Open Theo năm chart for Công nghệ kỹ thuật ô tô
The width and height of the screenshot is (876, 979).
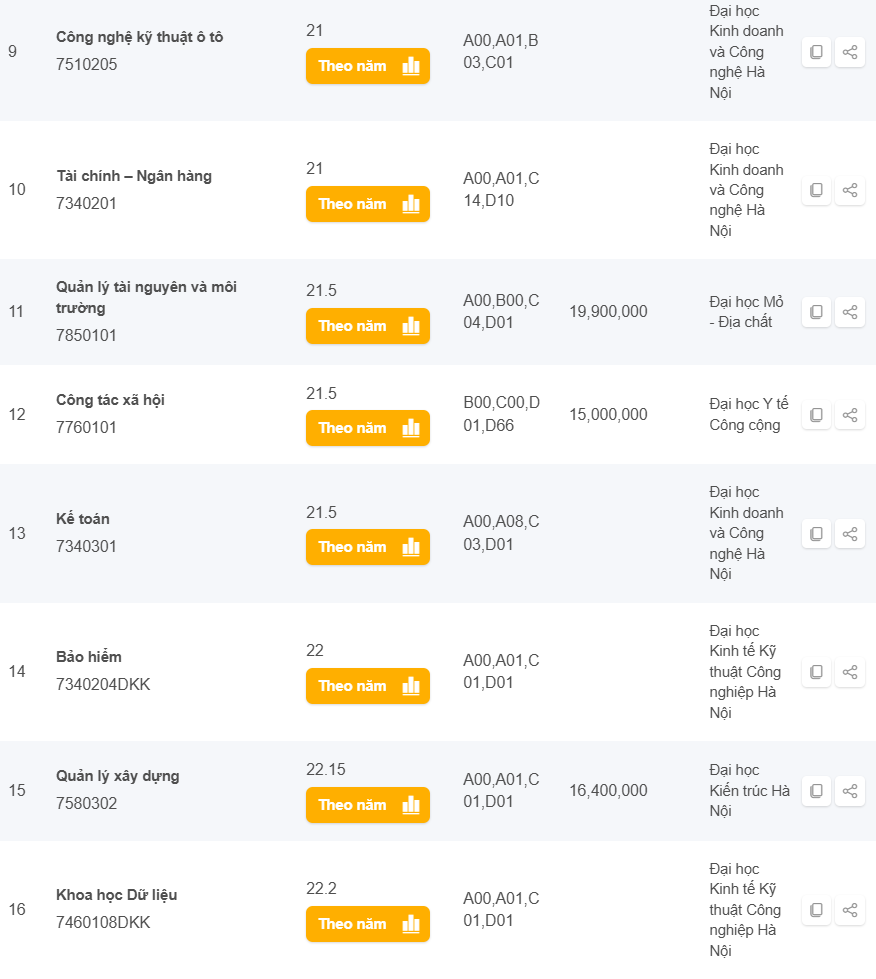coord(368,66)
